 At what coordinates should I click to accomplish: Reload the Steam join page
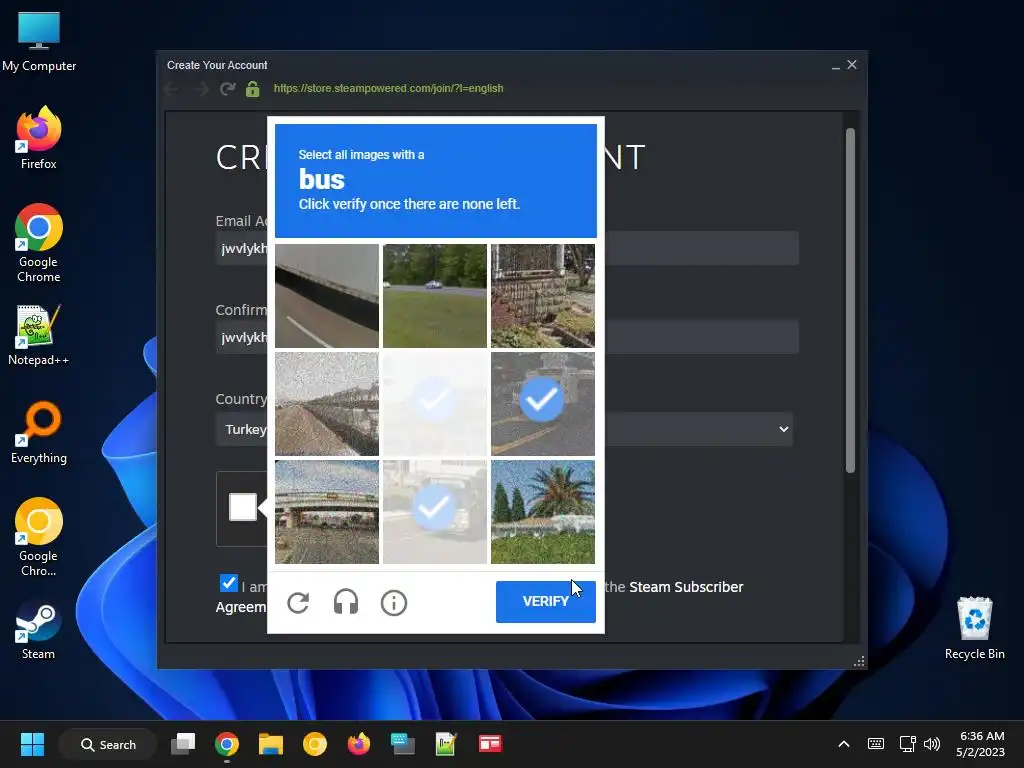tap(227, 89)
